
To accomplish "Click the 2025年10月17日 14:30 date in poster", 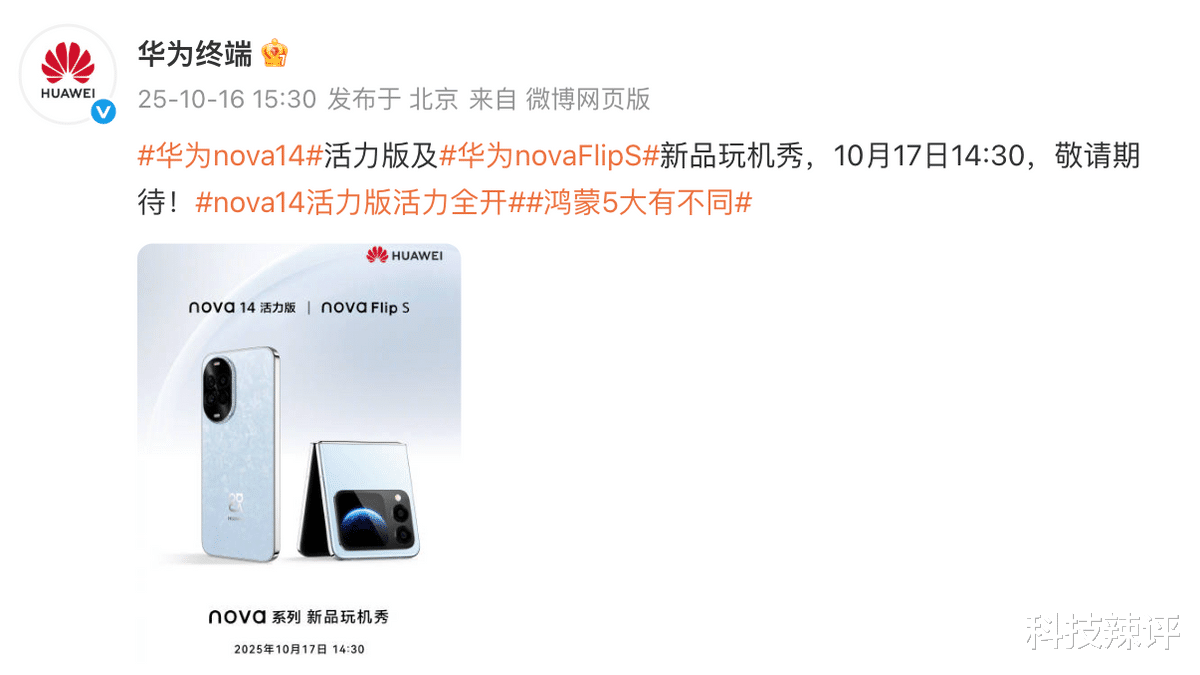I will 299,649.
